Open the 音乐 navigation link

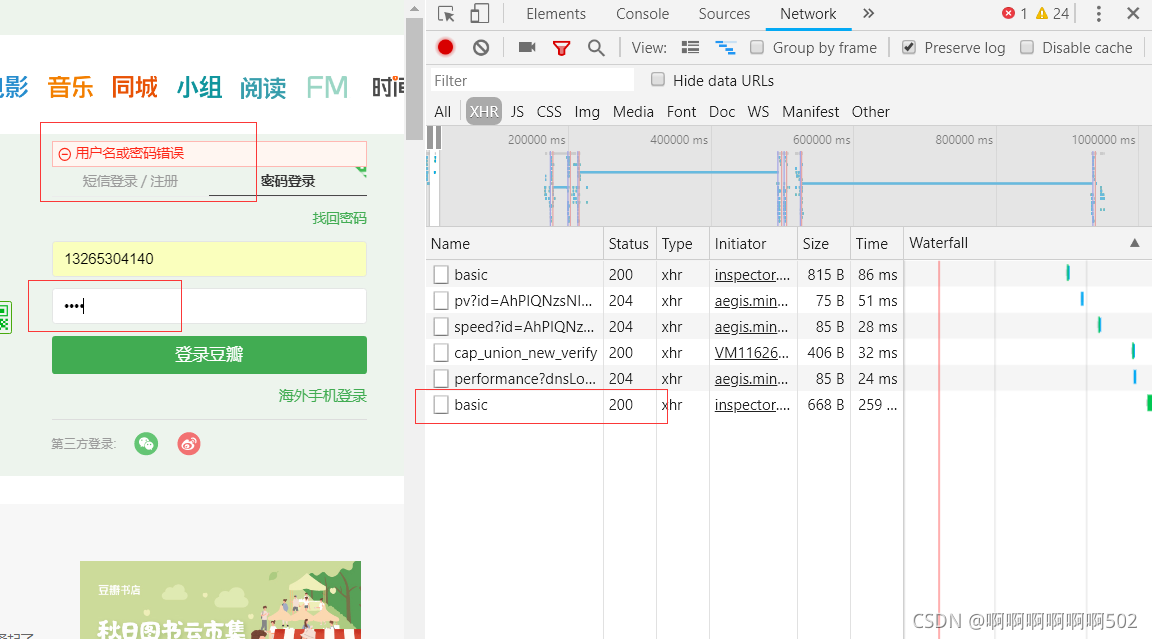(71, 87)
